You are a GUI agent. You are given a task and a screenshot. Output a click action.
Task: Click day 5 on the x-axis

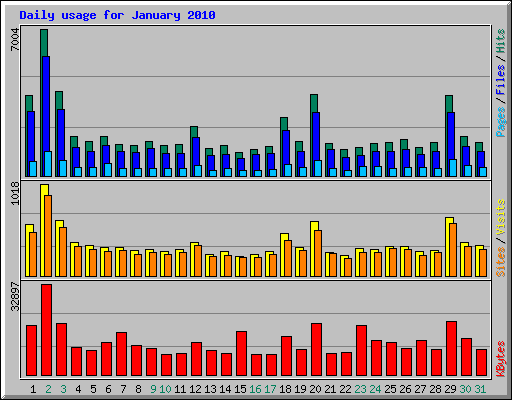93,389
